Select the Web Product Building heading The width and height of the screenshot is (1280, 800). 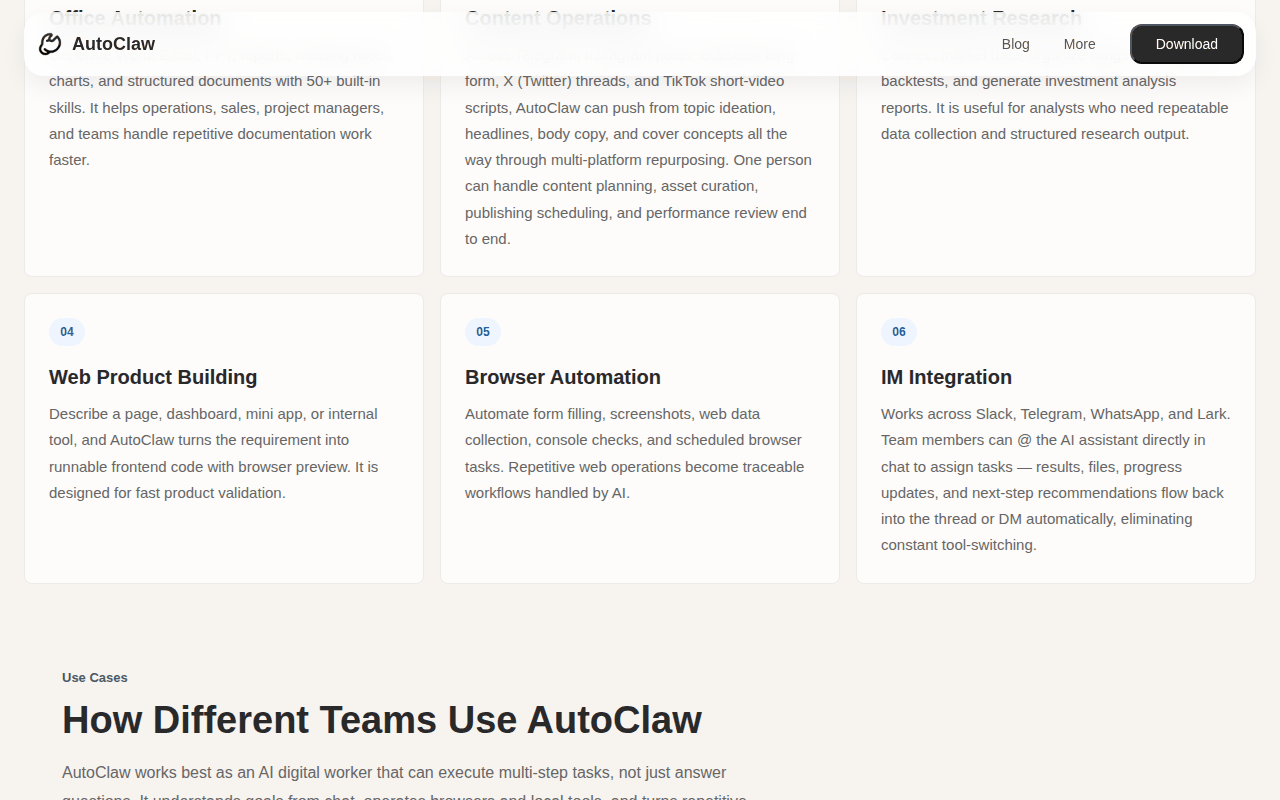[153, 377]
